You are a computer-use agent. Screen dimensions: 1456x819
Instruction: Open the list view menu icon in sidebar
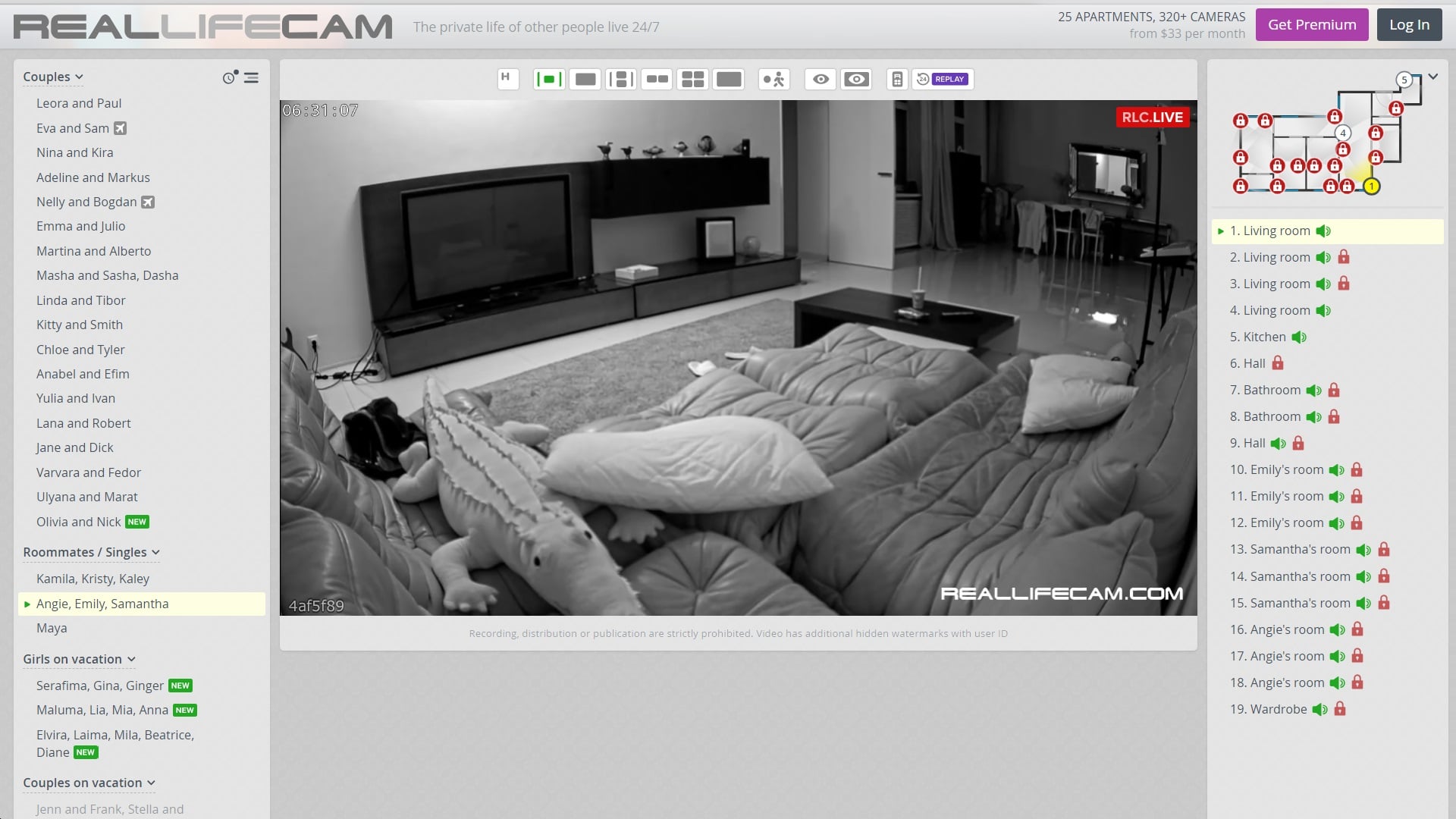click(252, 77)
